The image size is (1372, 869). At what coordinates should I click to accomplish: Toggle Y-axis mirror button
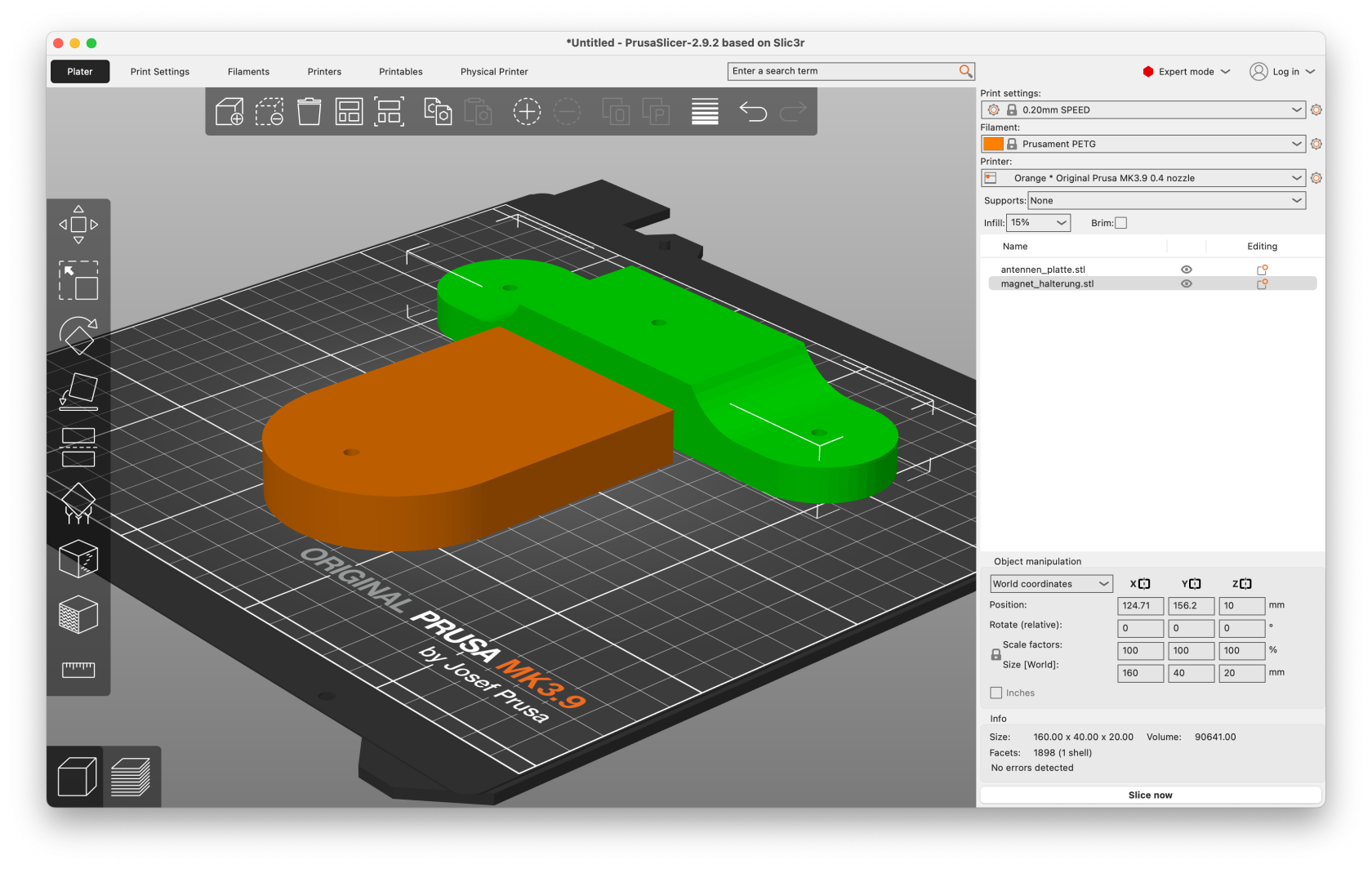click(x=1195, y=584)
